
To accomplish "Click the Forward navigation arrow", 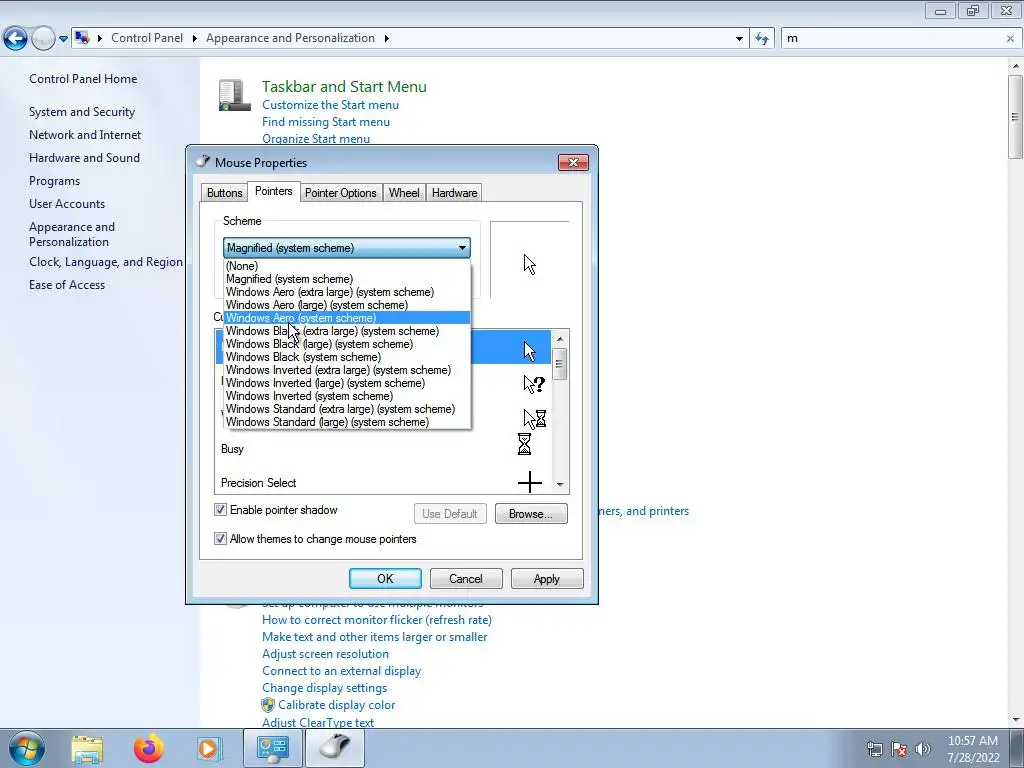I will pyautogui.click(x=43, y=39).
